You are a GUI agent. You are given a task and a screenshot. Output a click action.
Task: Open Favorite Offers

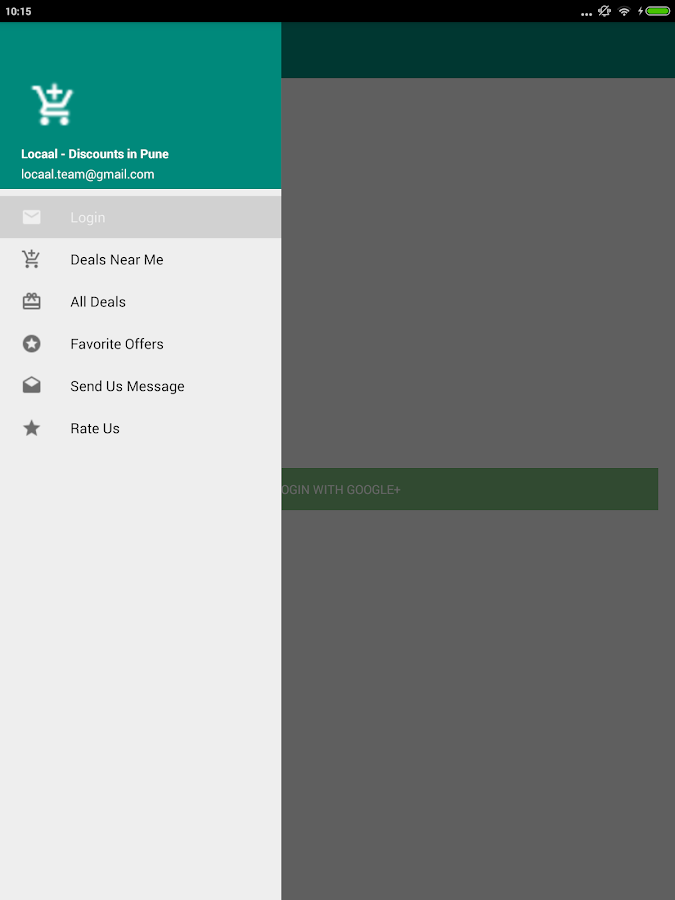tap(141, 344)
